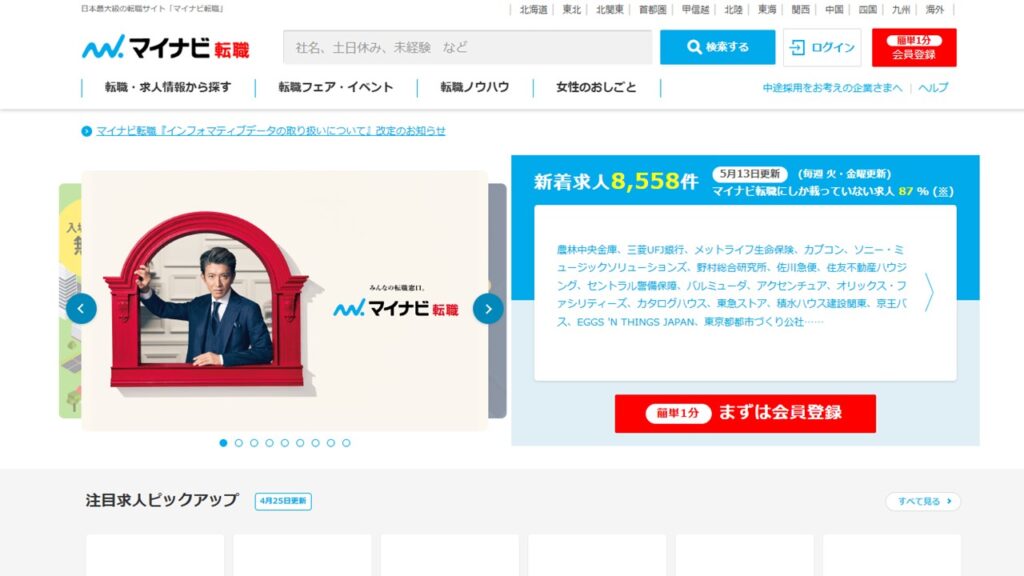The height and width of the screenshot is (576, 1024).
Task: Click the main マイナビ転職 banner image
Action: (x=285, y=300)
